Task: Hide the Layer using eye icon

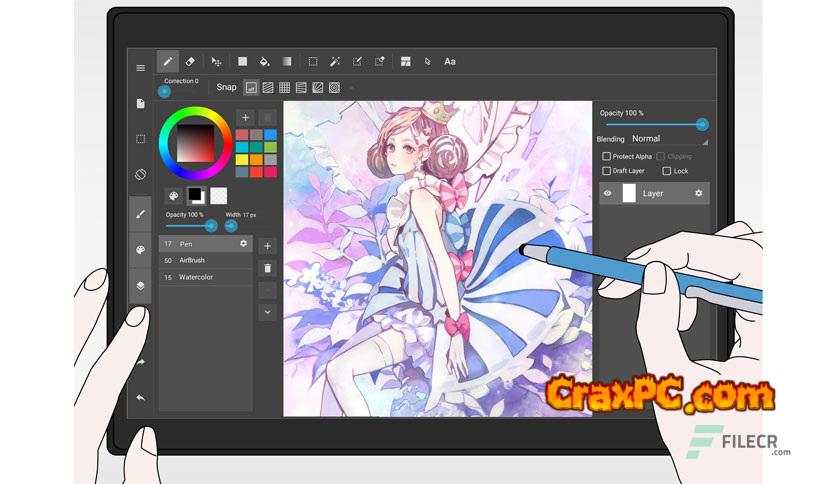Action: (x=608, y=193)
